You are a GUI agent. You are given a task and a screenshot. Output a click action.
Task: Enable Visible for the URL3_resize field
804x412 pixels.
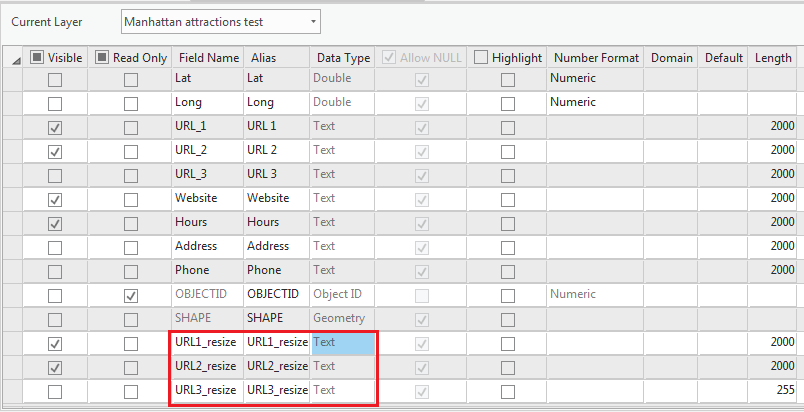click(55, 393)
